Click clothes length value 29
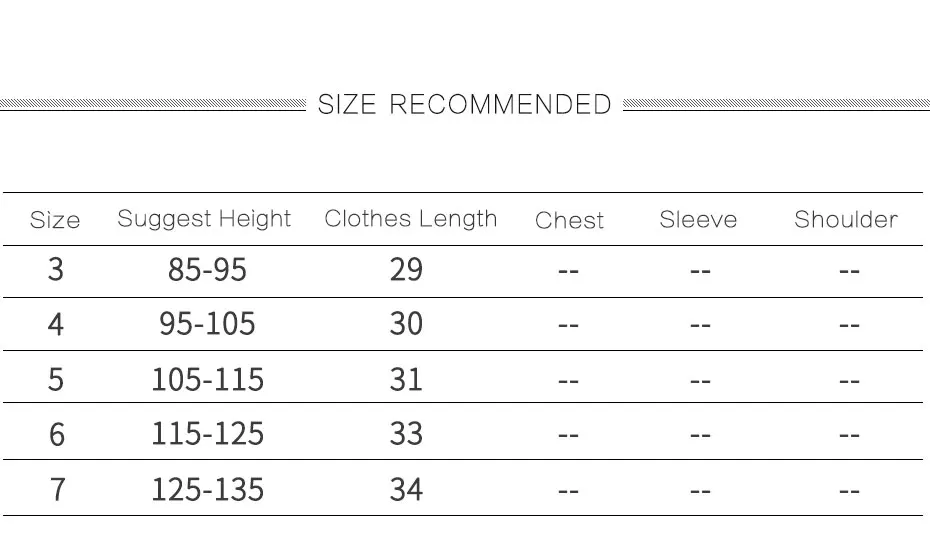Image resolution: width=930 pixels, height=536 pixels. [406, 270]
